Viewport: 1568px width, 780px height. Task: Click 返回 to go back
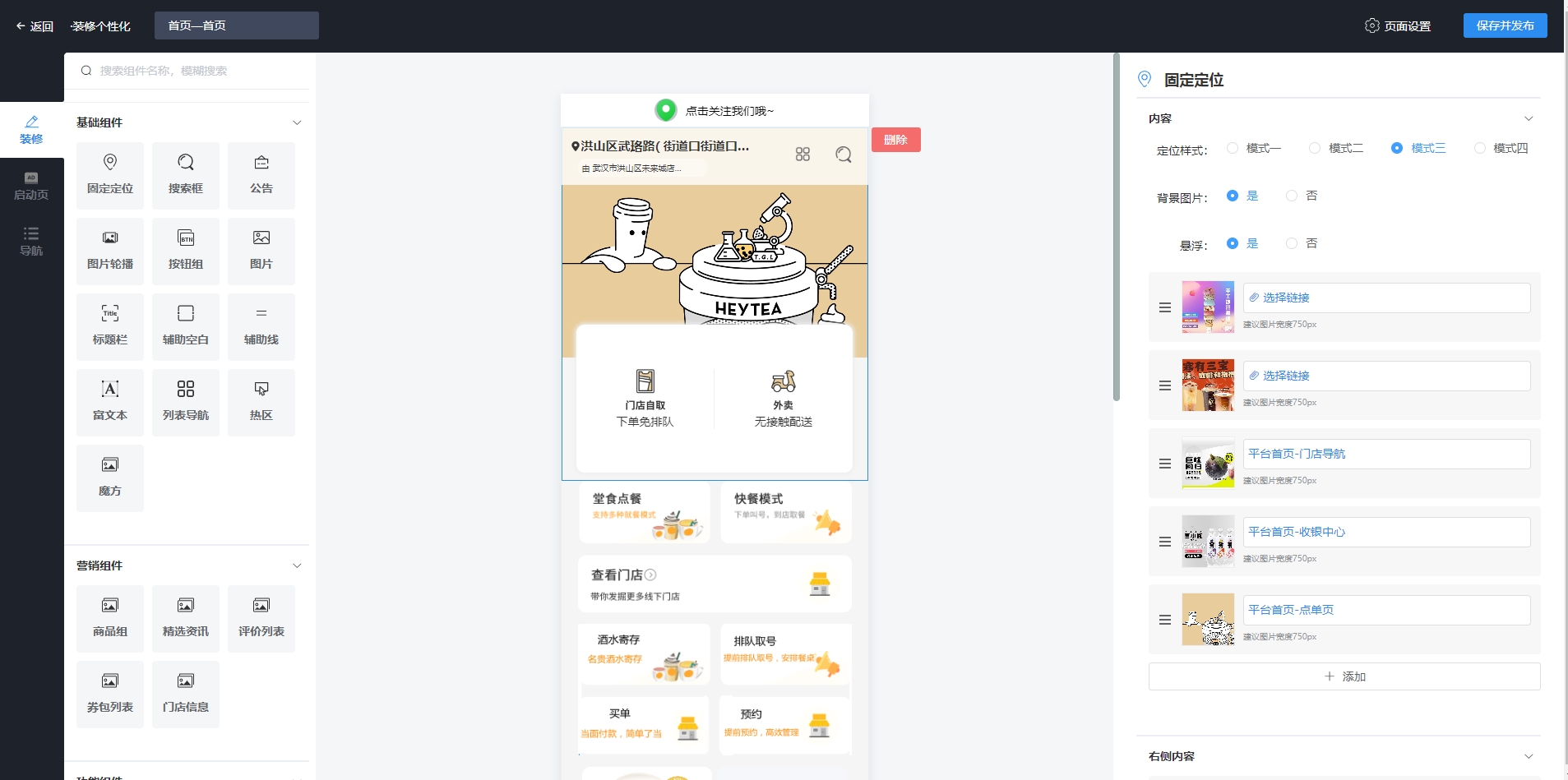pyautogui.click(x=35, y=26)
